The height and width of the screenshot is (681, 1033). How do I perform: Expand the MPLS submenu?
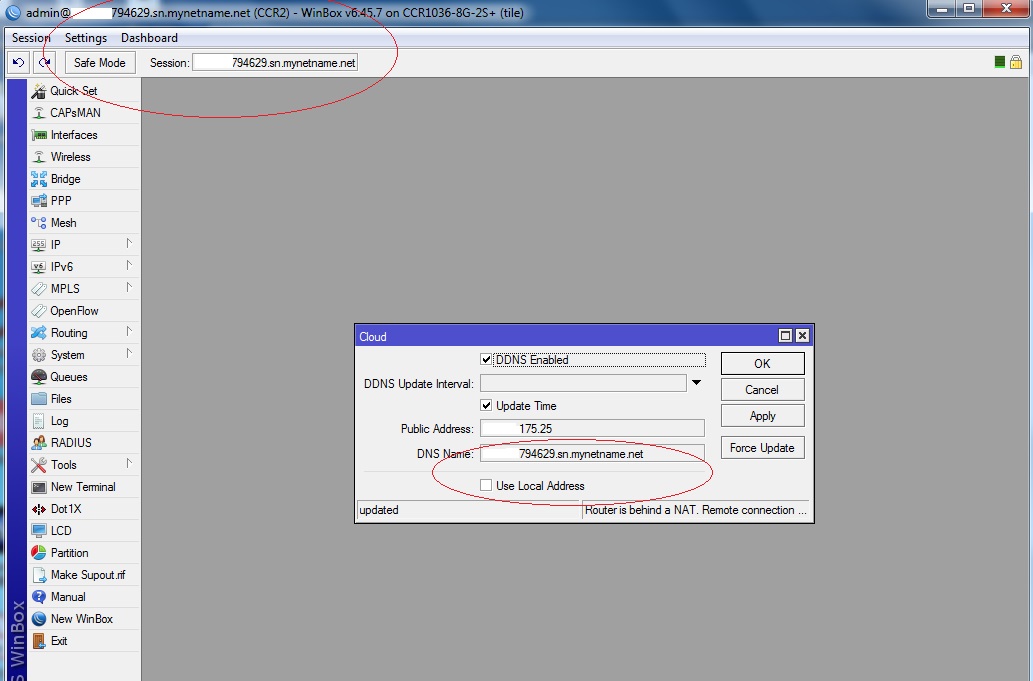[x=129, y=288]
